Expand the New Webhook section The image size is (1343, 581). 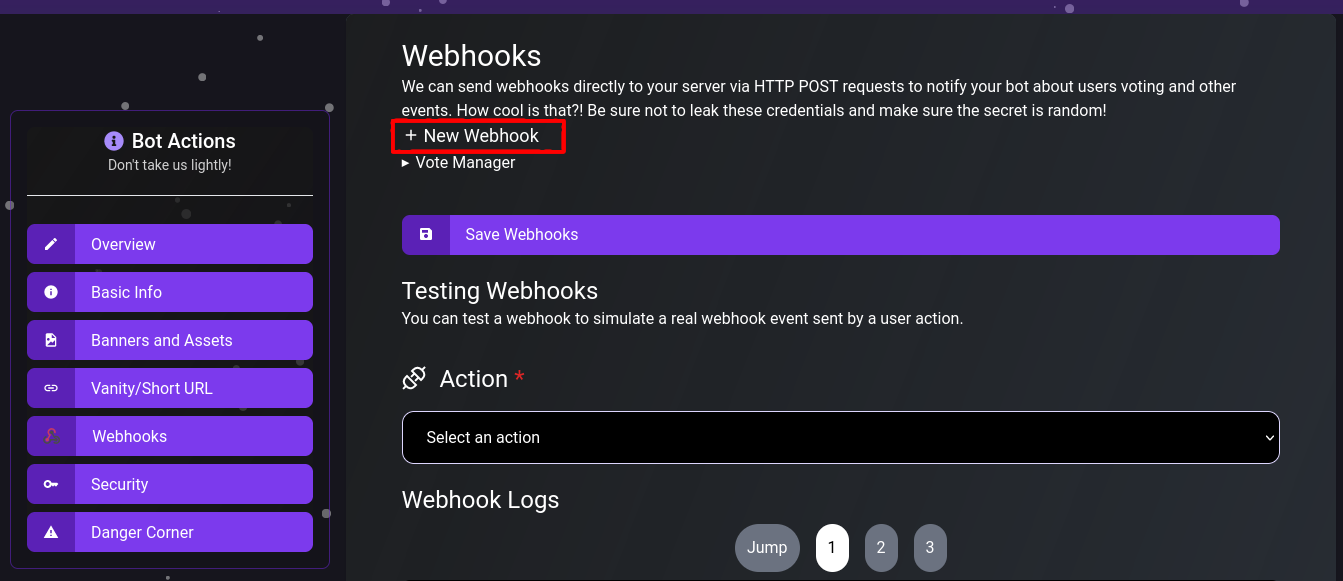pos(472,136)
